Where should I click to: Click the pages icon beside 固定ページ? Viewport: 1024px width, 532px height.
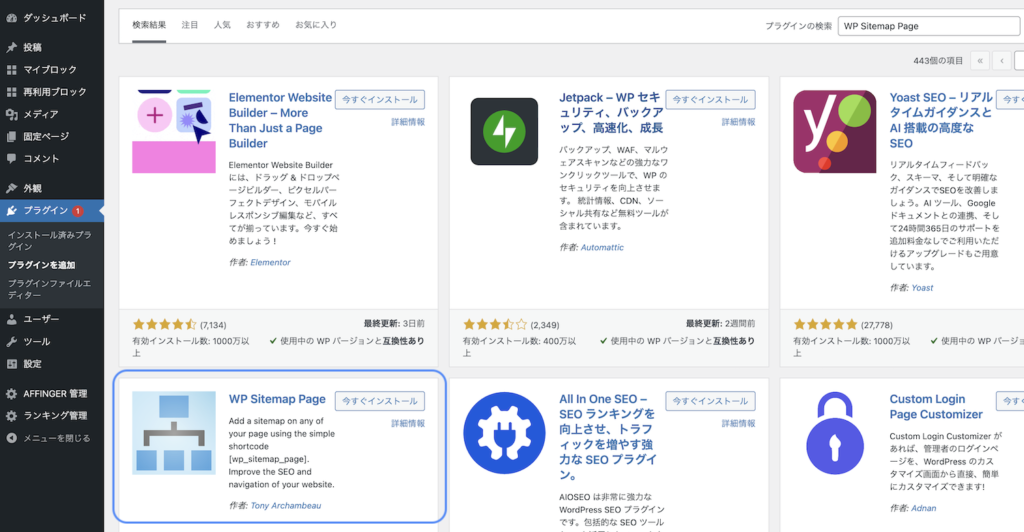click(11, 136)
